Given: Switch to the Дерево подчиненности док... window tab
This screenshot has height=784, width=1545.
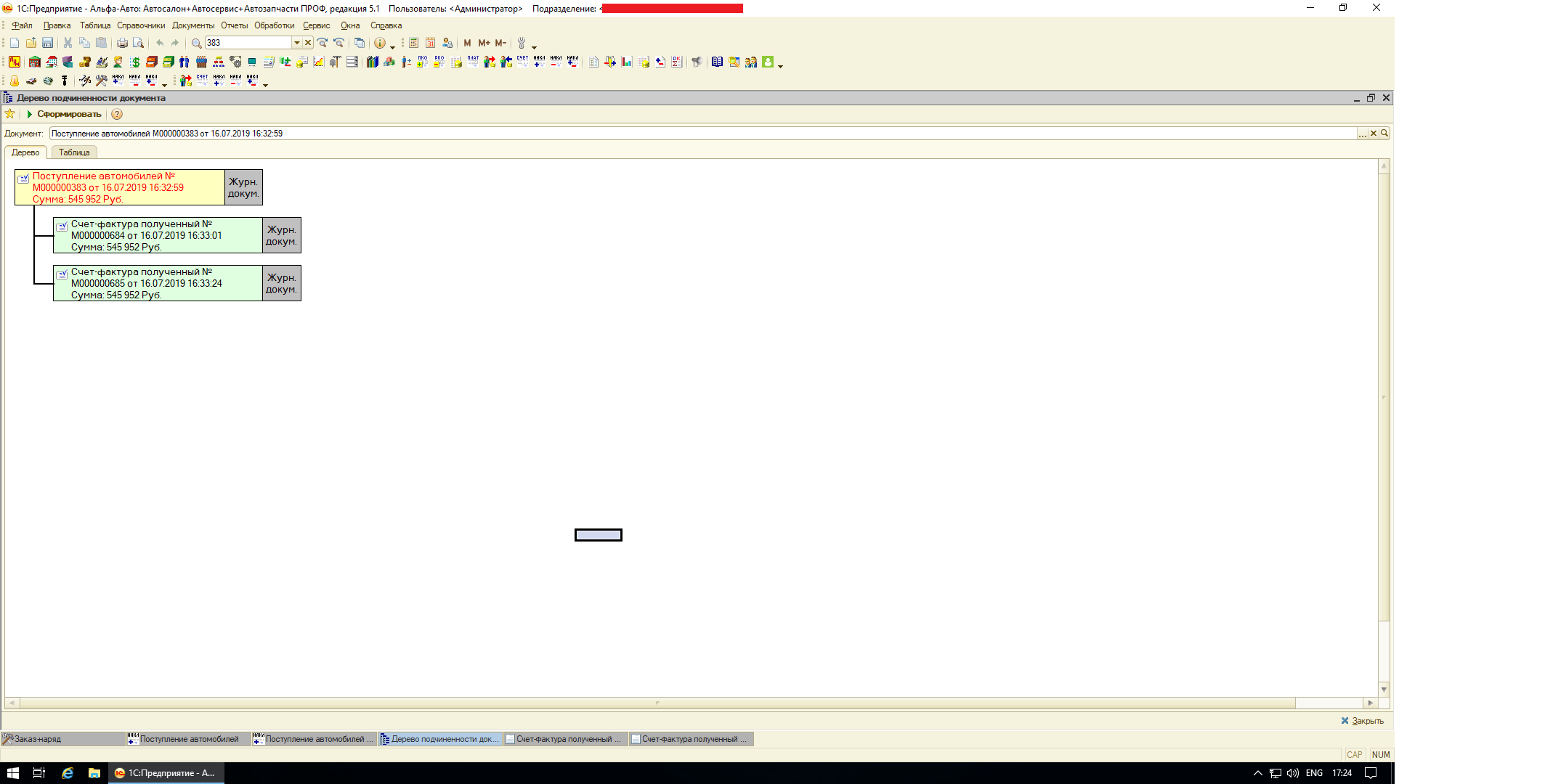Looking at the screenshot, I should tap(440, 739).
